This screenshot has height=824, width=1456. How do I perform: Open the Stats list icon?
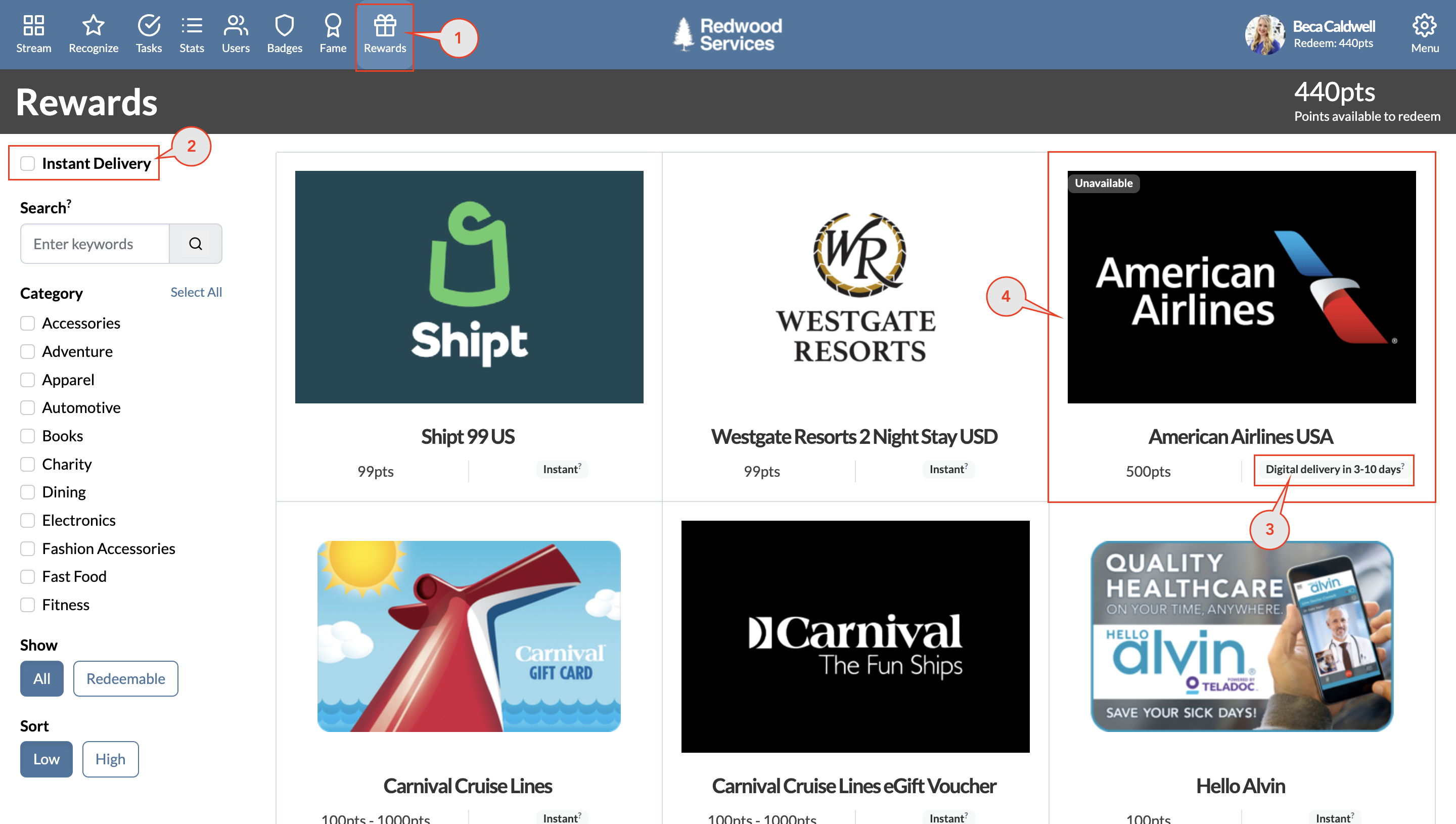pos(192,25)
